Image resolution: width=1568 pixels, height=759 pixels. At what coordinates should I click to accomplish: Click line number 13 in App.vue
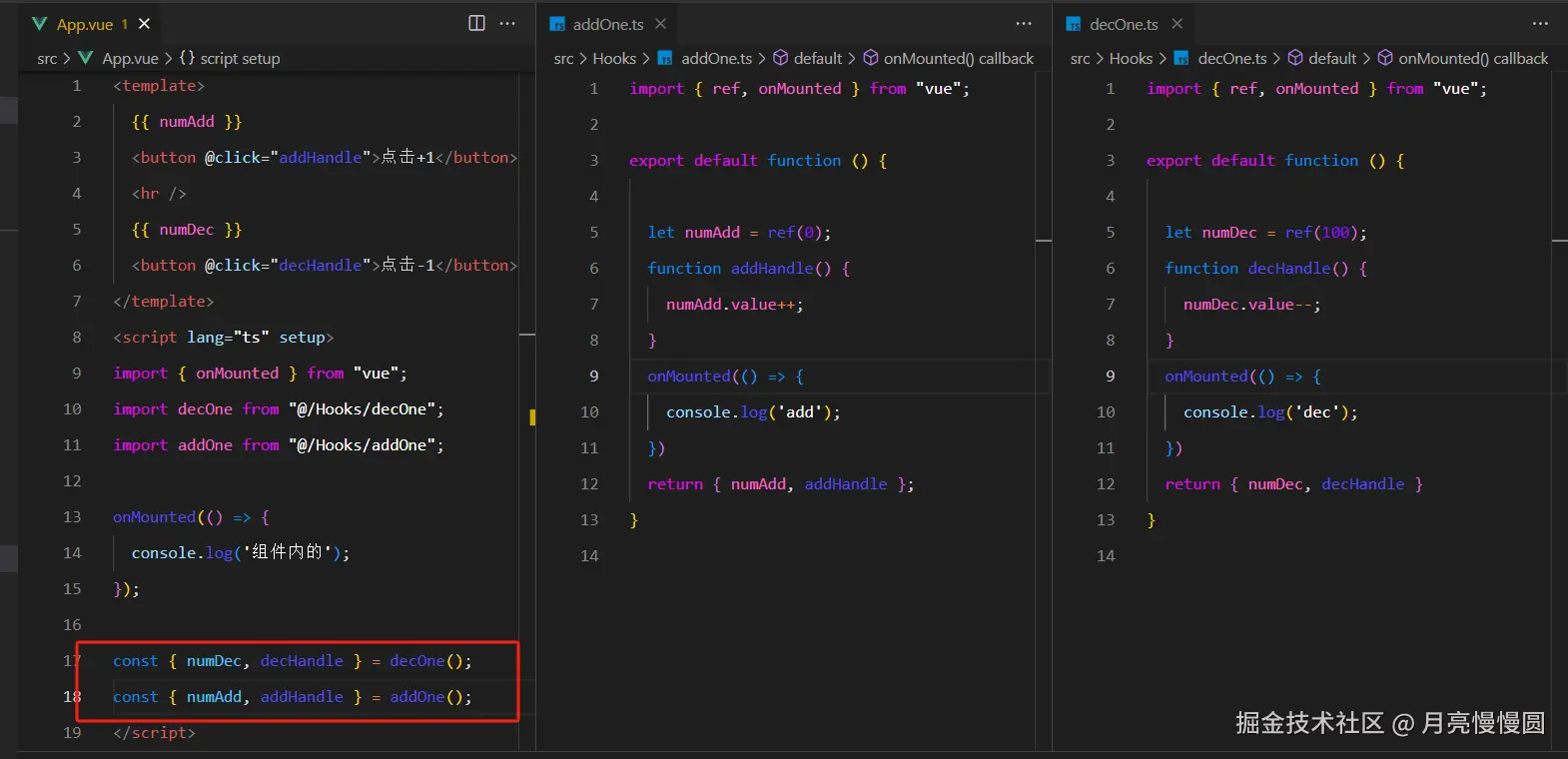(x=72, y=517)
